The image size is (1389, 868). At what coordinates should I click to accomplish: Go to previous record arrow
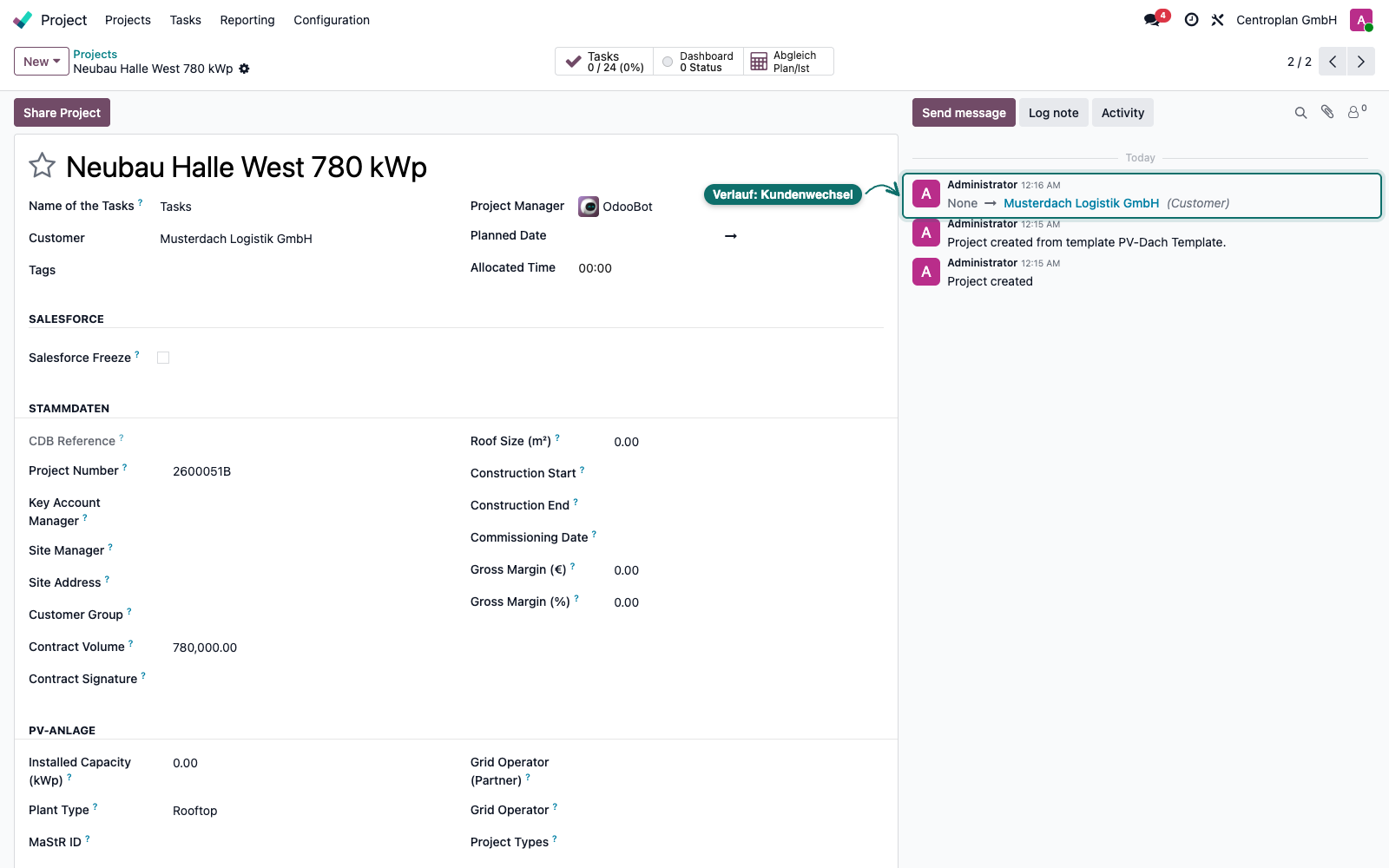point(1333,62)
